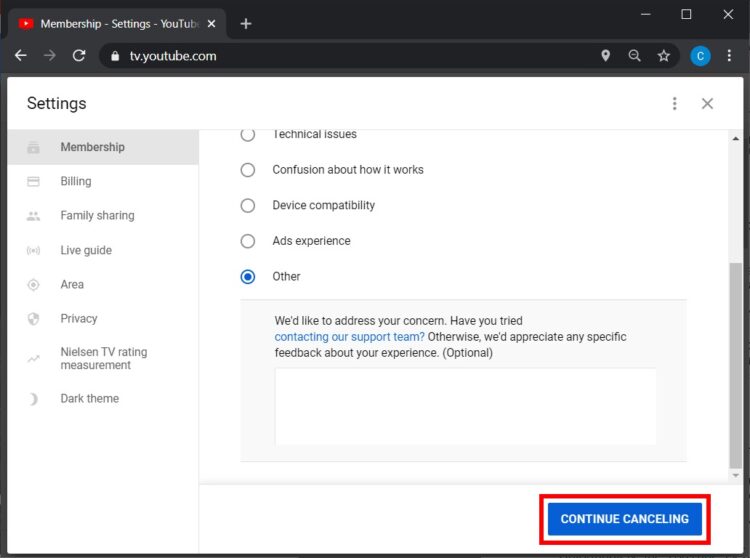Viewport: 750px width, 558px height.
Task: Open the Chrome profile avatar C
Action: tap(700, 56)
